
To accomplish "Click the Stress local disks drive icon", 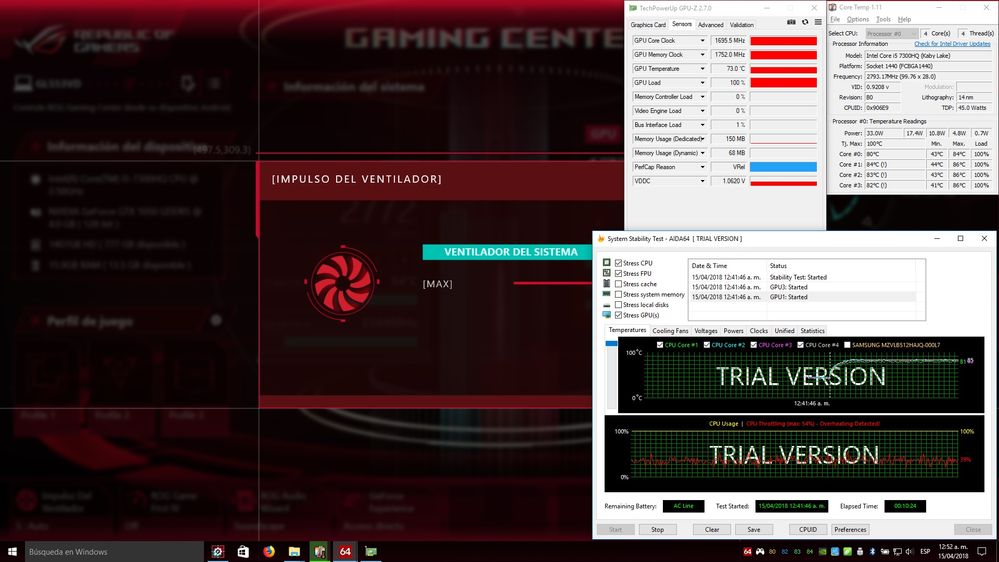I will [607, 305].
